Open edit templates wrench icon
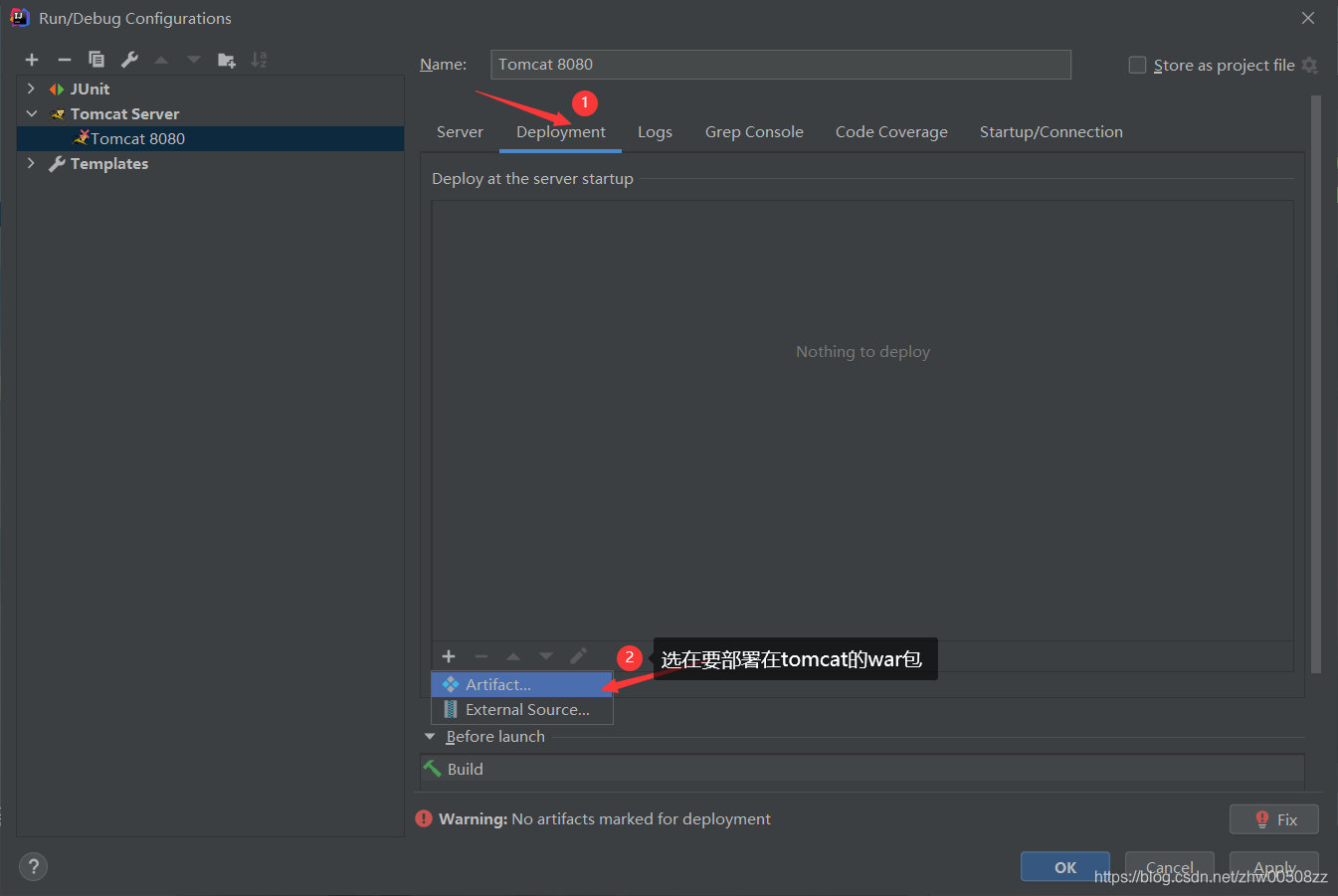Viewport: 1338px width, 896px height. pos(129,60)
